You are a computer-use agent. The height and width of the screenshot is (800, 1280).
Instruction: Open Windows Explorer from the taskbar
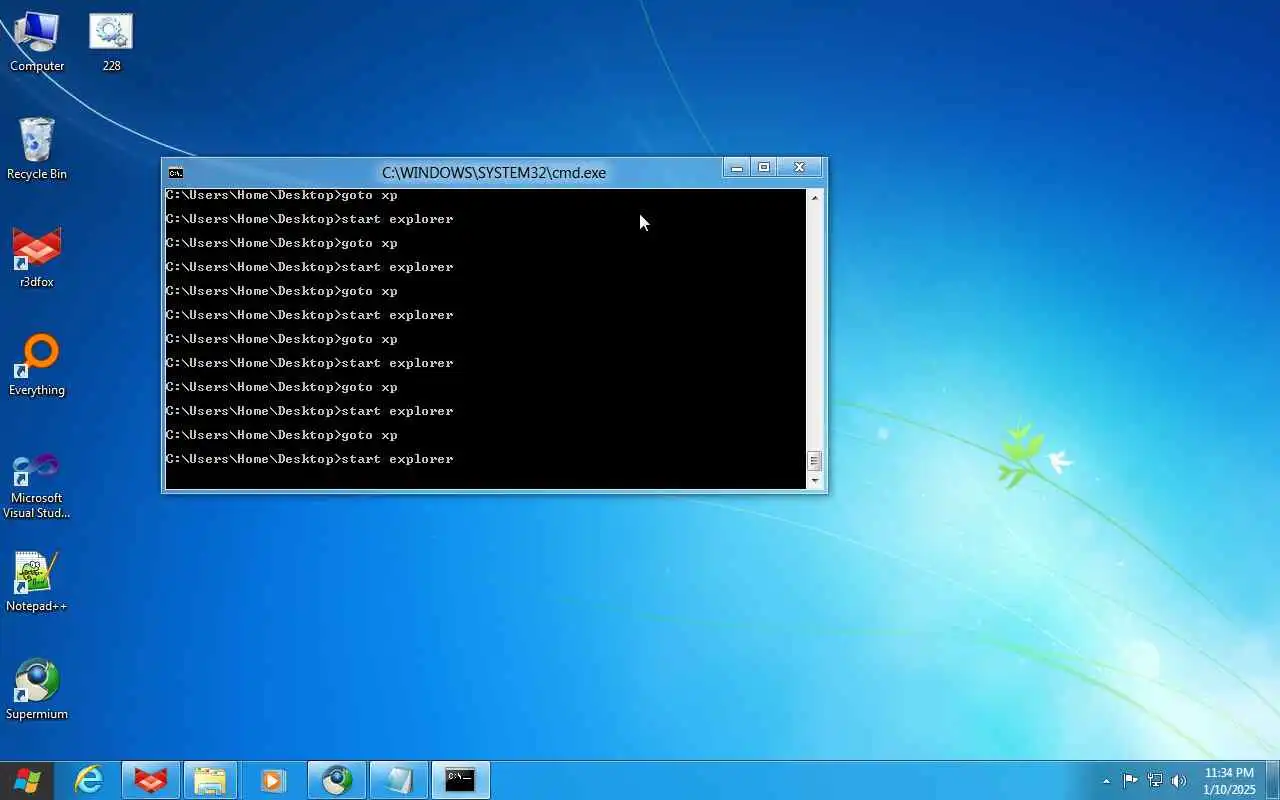211,780
